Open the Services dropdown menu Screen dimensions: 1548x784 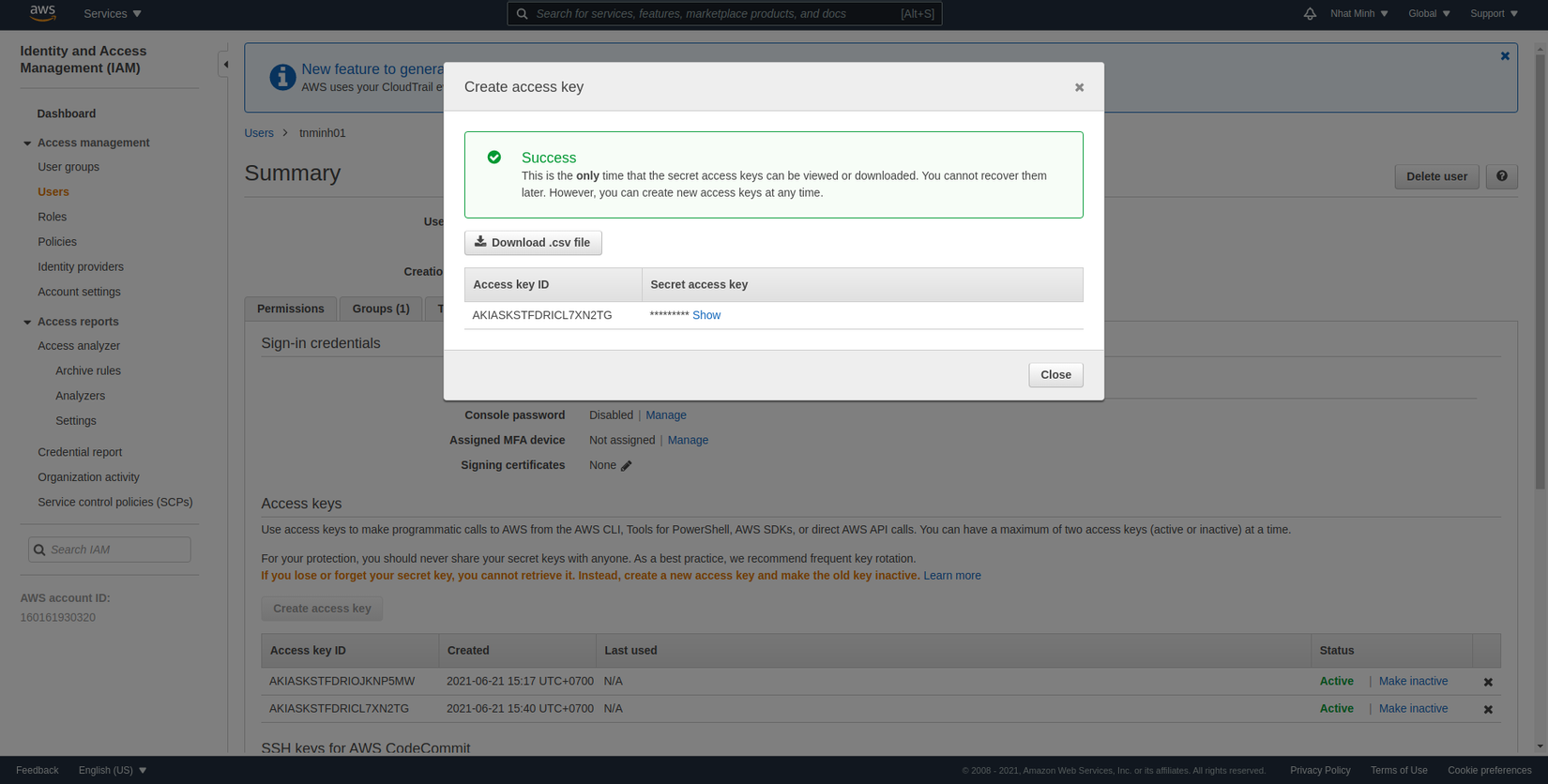point(113,14)
